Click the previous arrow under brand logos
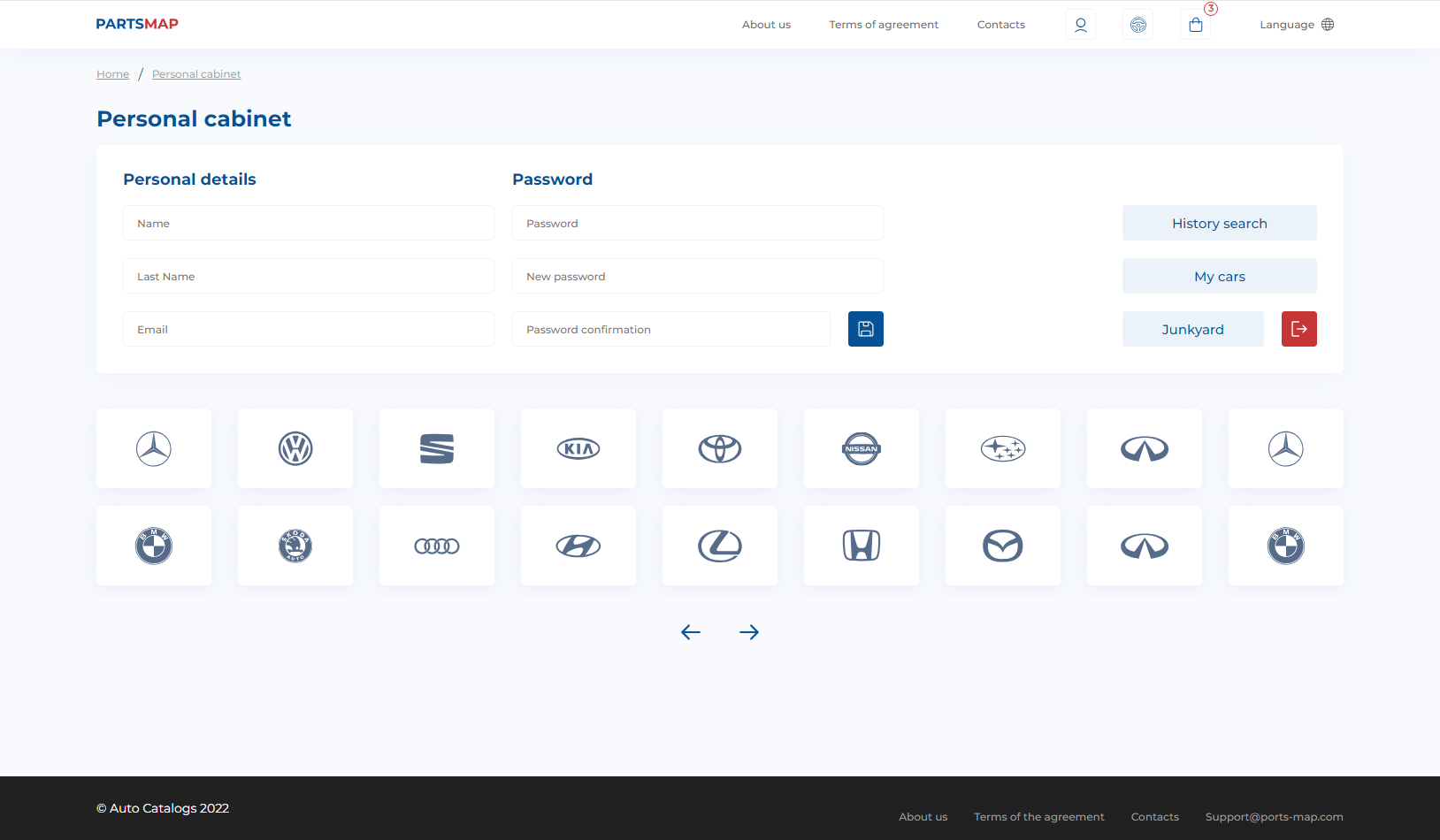Viewport: 1440px width, 840px height. [691, 632]
